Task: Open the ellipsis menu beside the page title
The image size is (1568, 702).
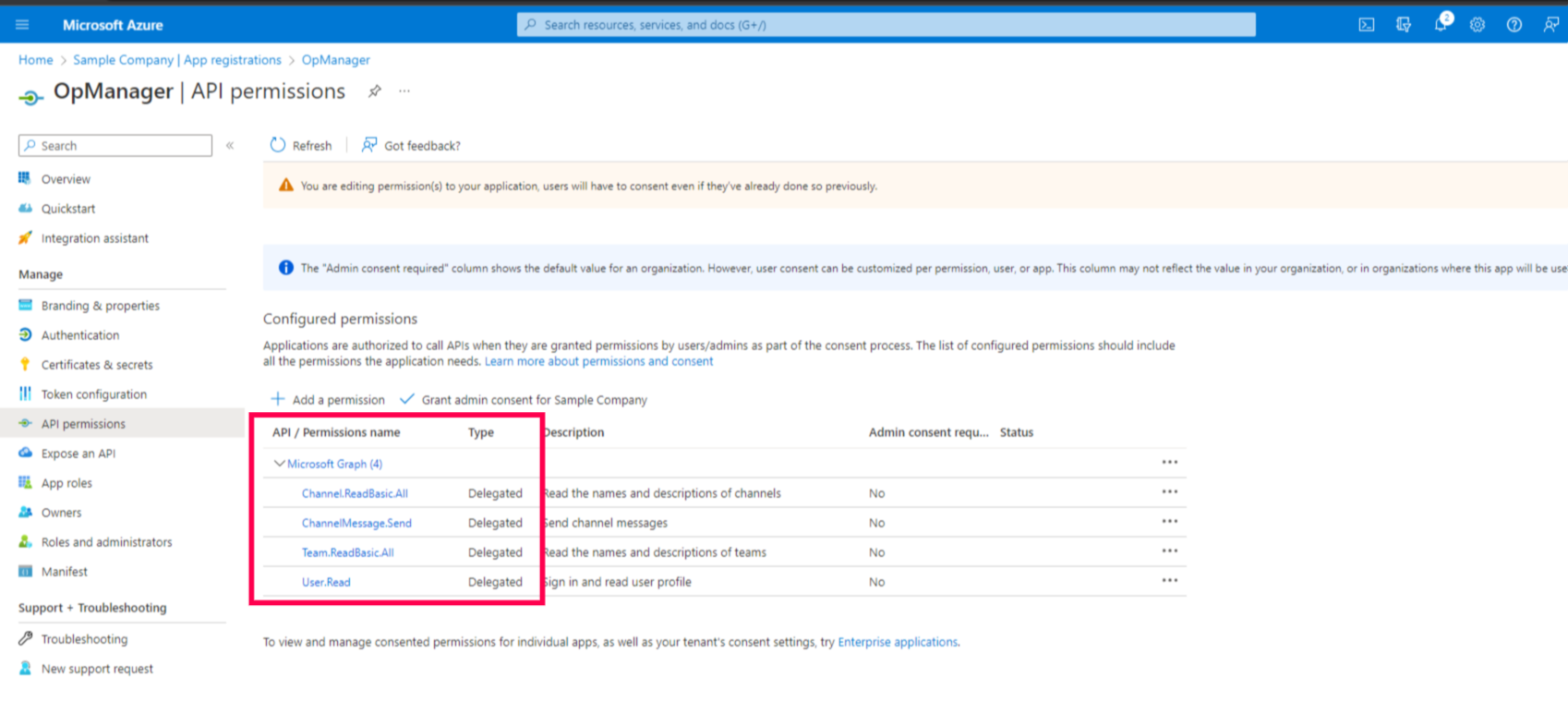Action: [x=404, y=91]
